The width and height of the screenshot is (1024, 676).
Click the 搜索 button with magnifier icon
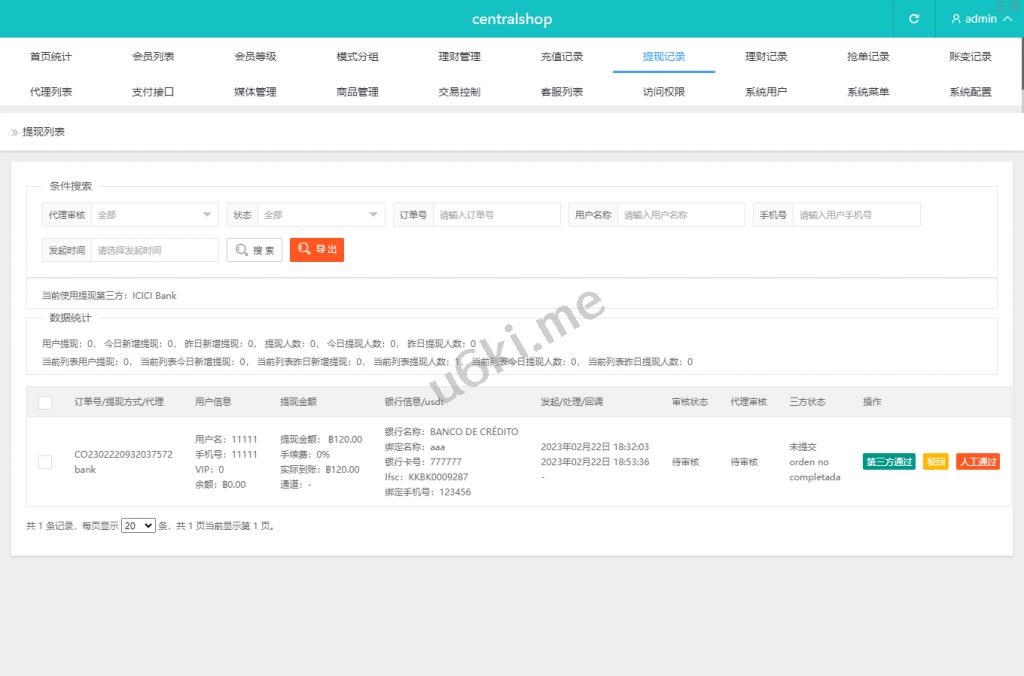click(x=254, y=250)
